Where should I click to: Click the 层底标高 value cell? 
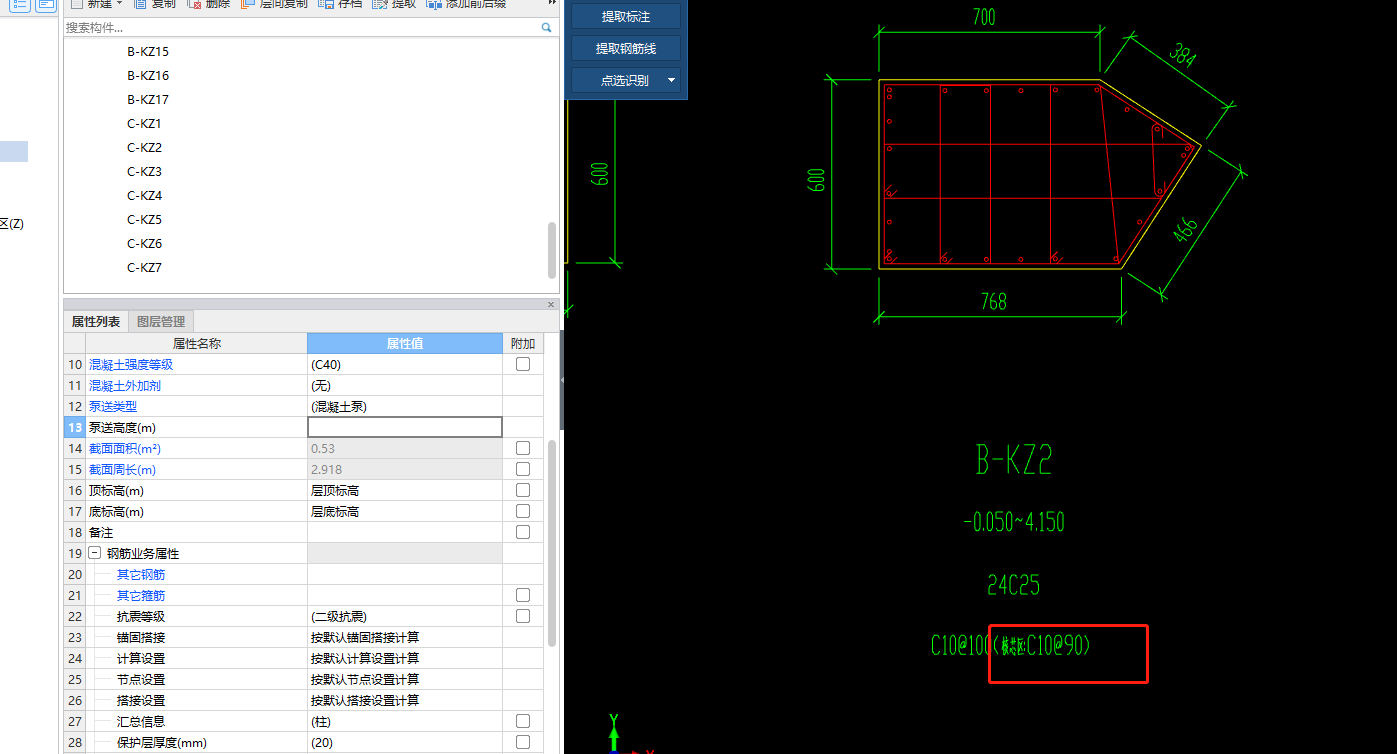(x=404, y=511)
